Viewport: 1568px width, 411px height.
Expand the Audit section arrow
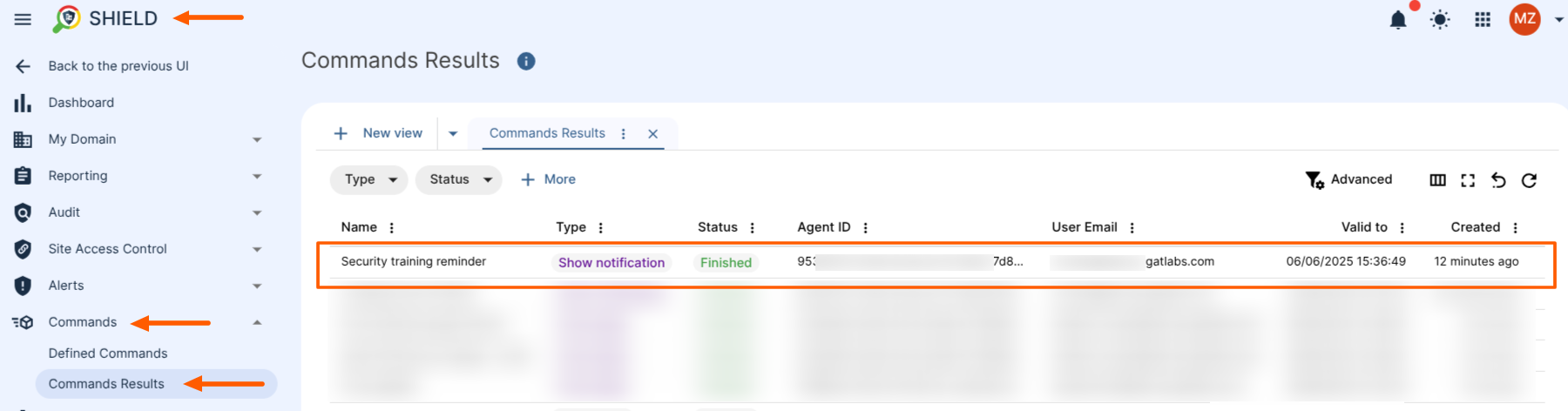[x=257, y=212]
